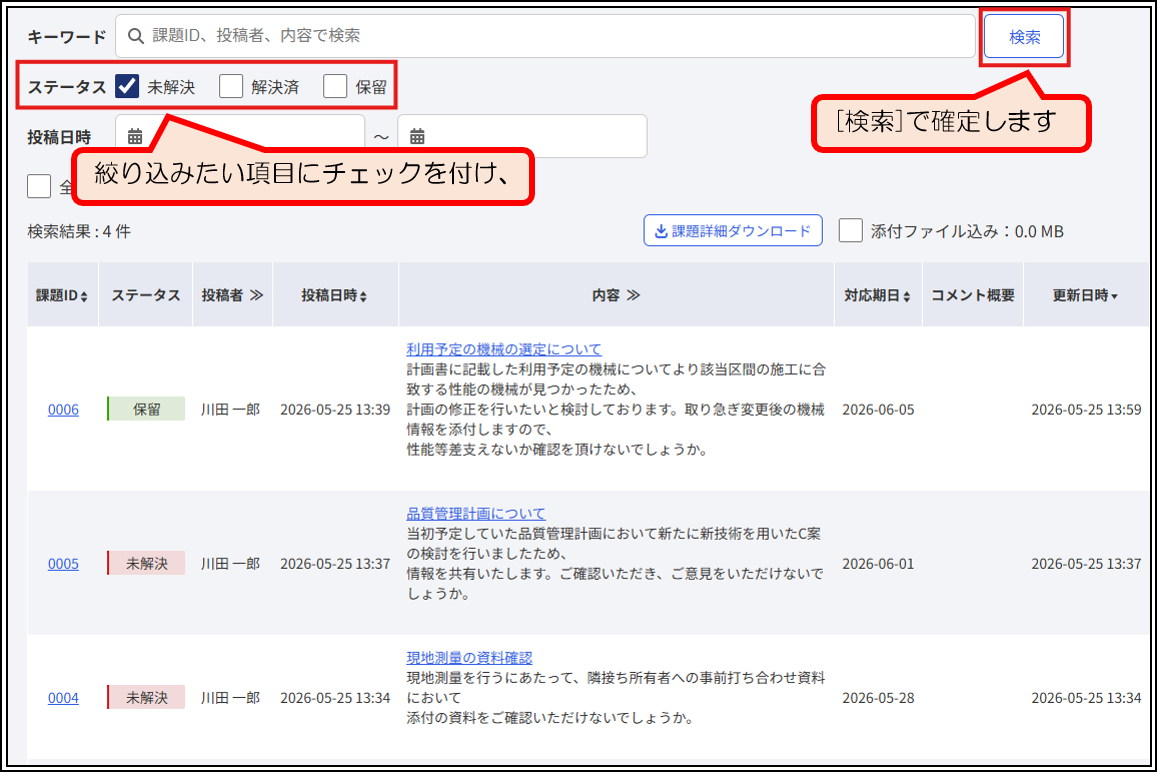The image size is (1157, 772).
Task: Click the 保留 status badge in row 0006
Action: (146, 409)
